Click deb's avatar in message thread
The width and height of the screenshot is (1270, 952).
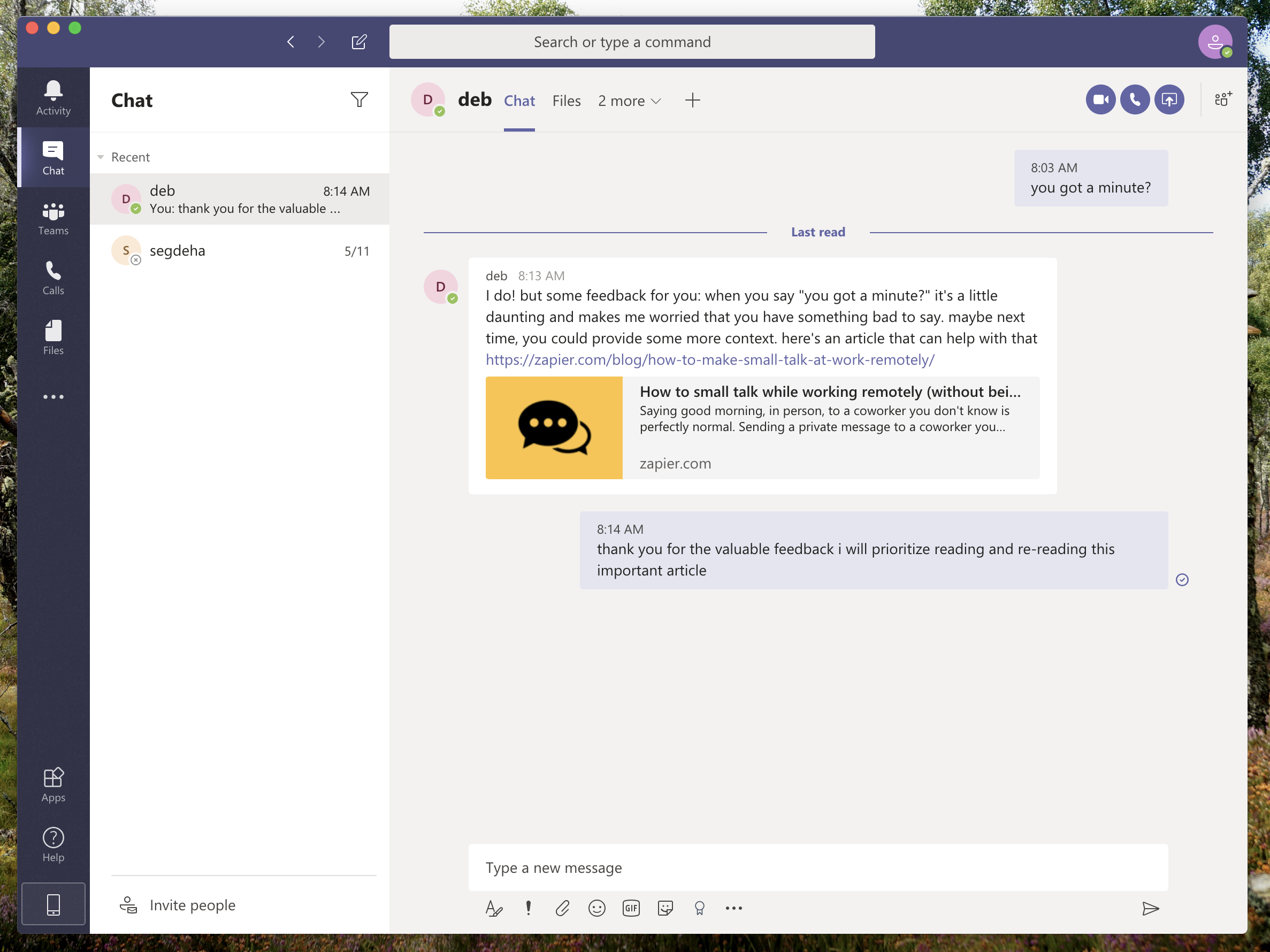(440, 286)
